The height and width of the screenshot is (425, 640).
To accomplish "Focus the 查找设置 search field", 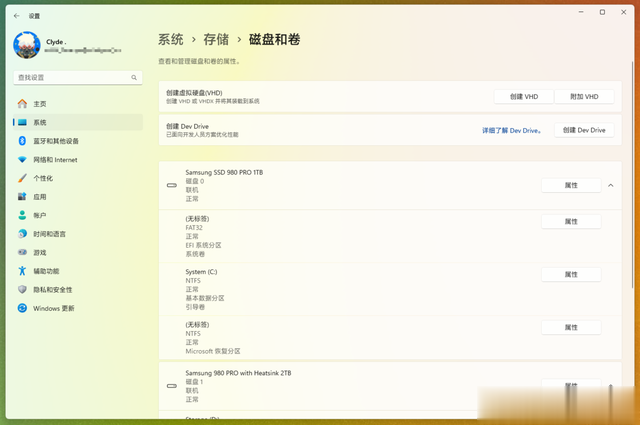I will [78, 78].
